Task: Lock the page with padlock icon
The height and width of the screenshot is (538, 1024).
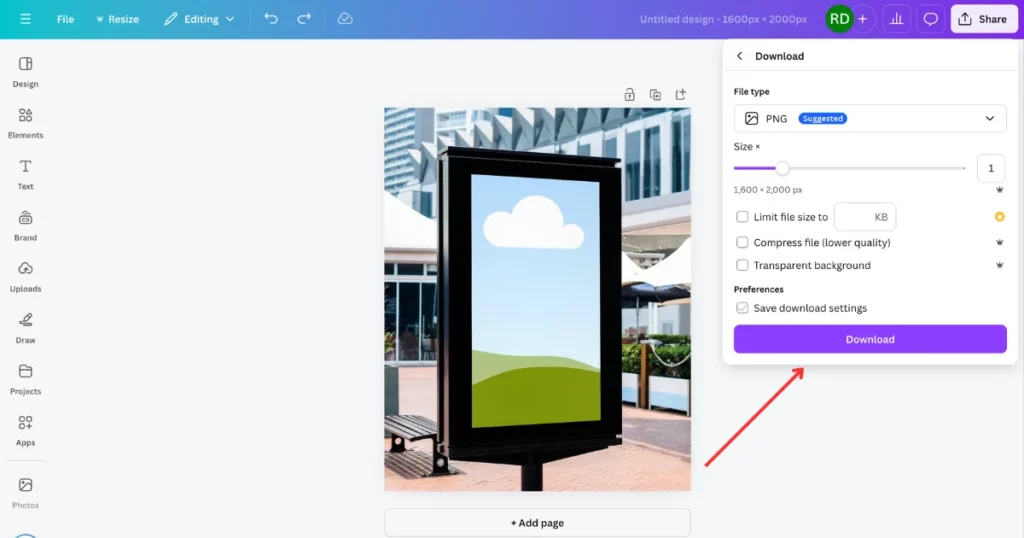Action: point(630,95)
